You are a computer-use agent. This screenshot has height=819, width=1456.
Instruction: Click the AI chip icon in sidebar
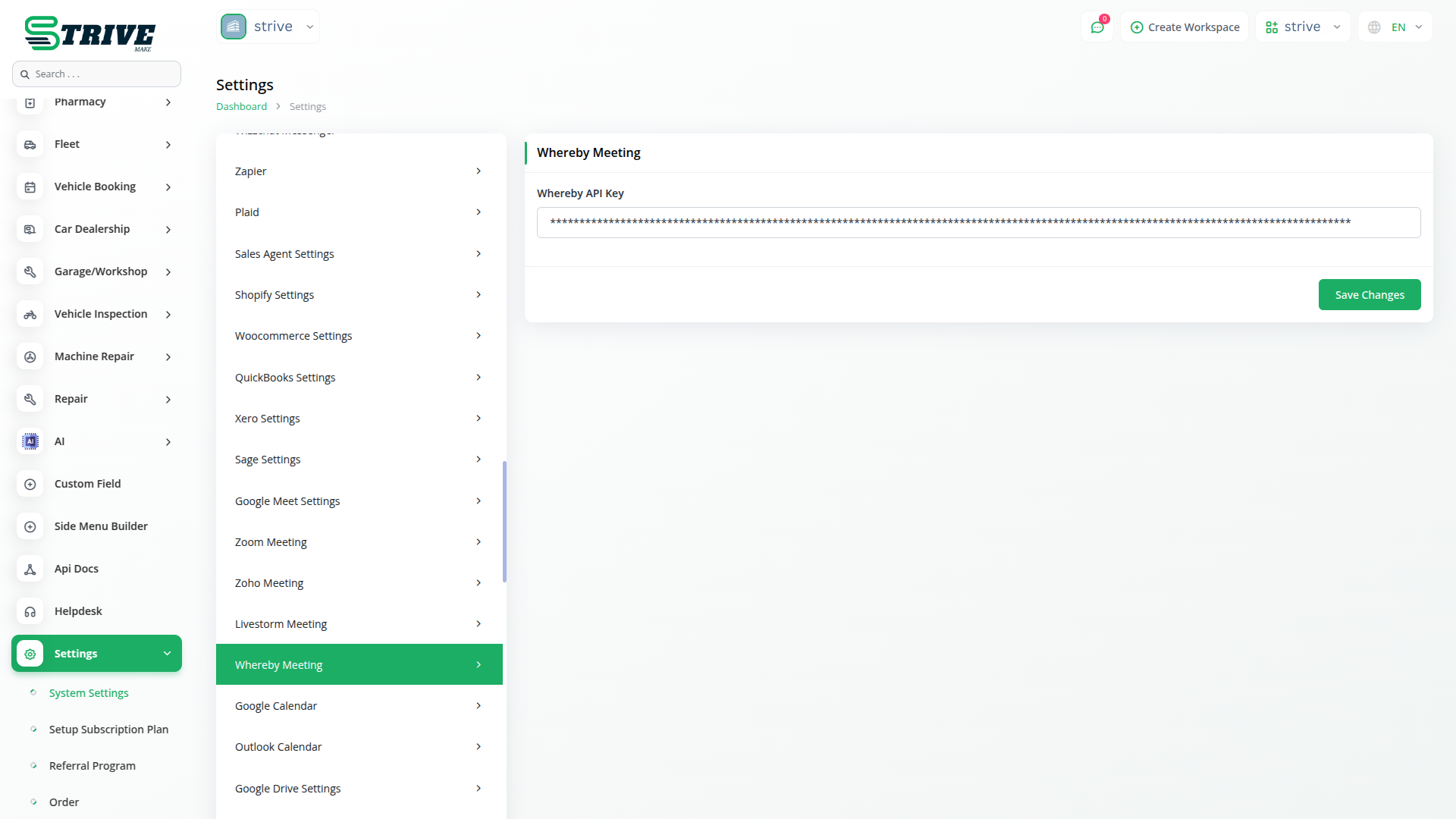[30, 441]
